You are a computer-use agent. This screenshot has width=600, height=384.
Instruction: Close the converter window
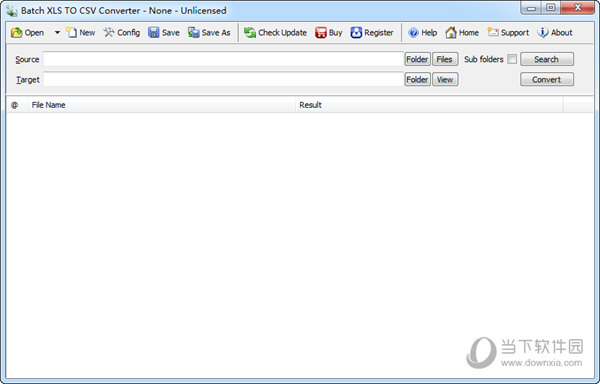(578, 8)
